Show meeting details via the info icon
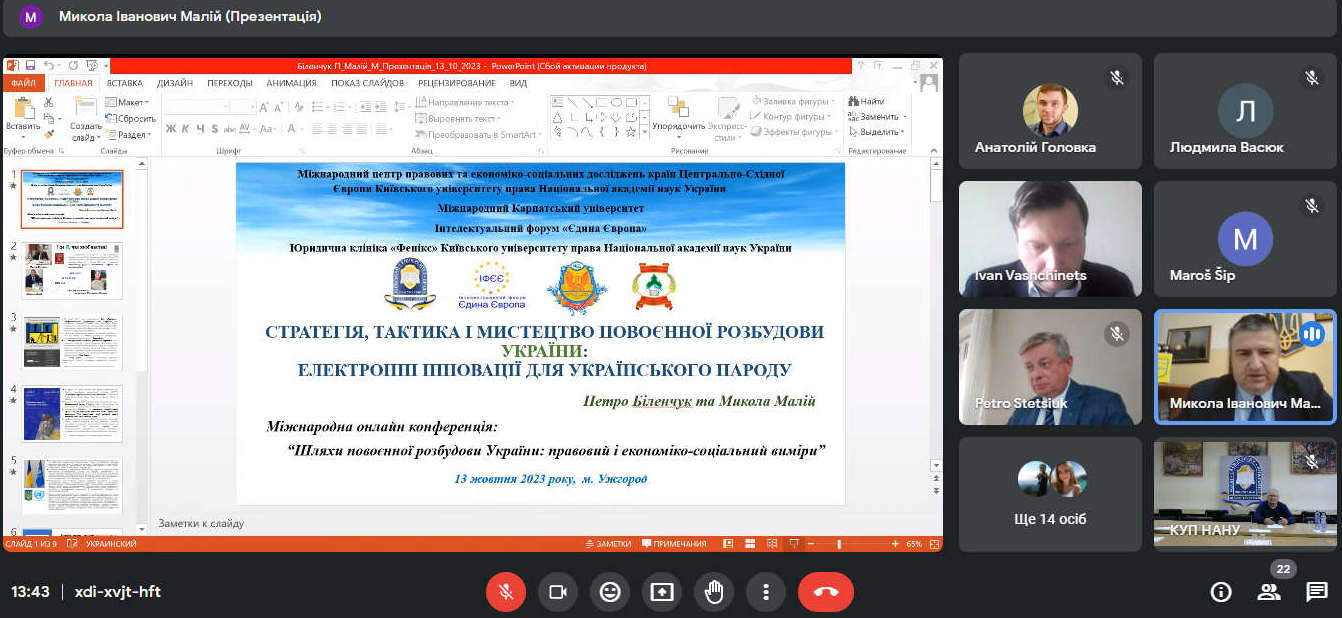1342x618 pixels. pyautogui.click(x=1221, y=592)
